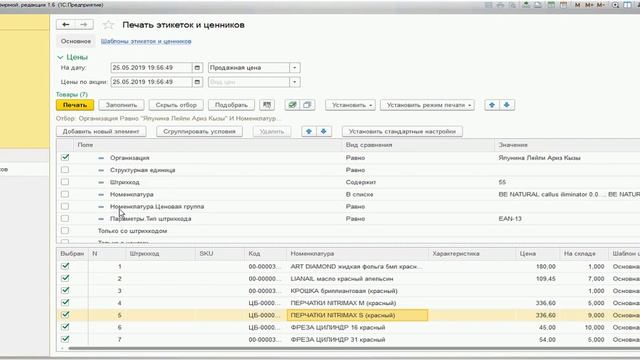Enable Номенклатура.Ценовая группа filter condition
The image size is (640, 360).
tap(65, 207)
